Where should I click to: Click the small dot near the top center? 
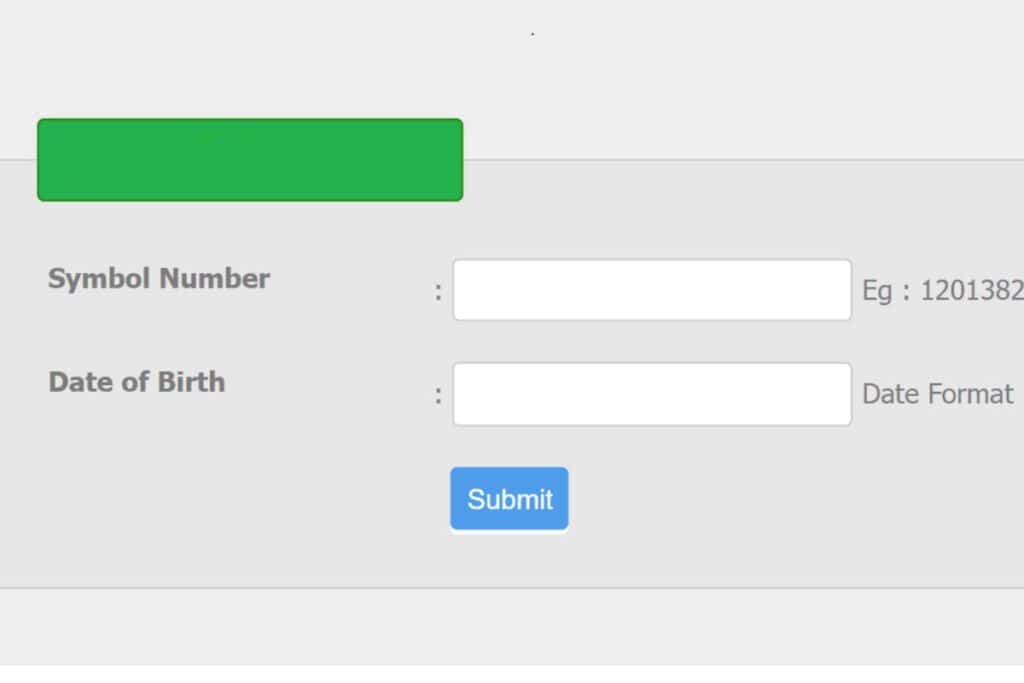[x=533, y=33]
